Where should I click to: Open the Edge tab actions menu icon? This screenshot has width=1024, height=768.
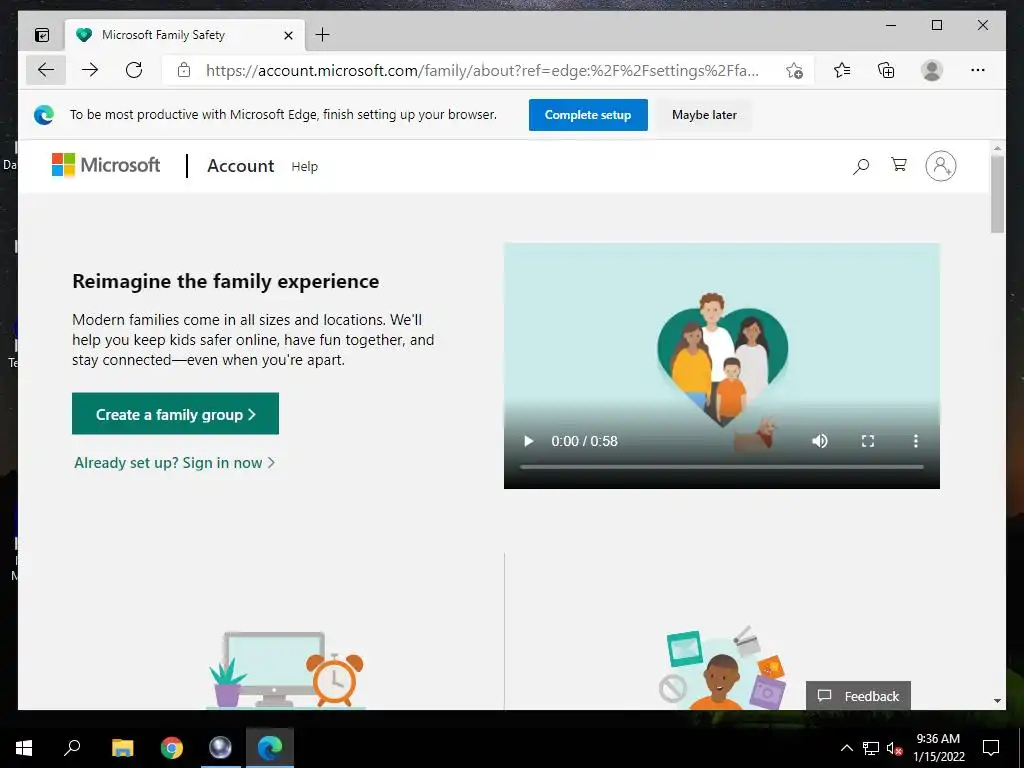click(x=42, y=35)
